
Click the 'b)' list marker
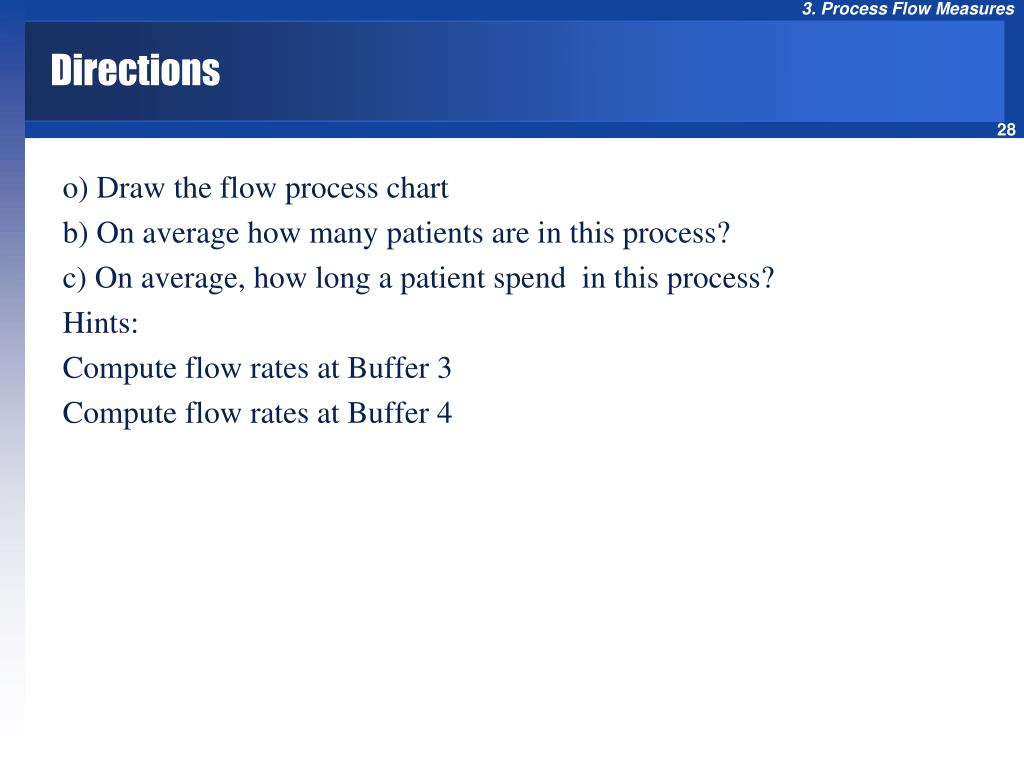click(75, 234)
